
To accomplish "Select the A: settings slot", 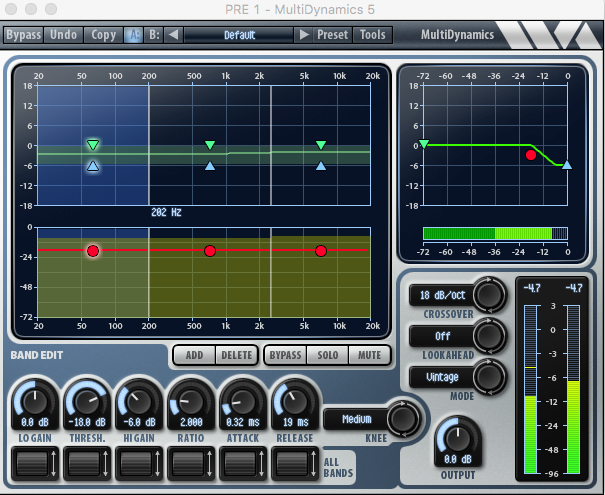I will (134, 35).
